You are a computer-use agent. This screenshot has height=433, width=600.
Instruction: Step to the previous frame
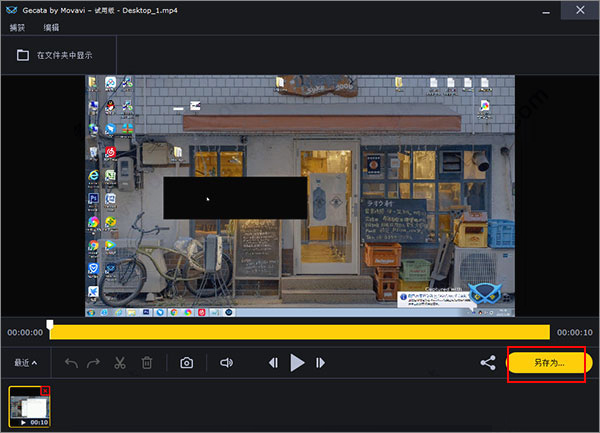click(x=273, y=363)
